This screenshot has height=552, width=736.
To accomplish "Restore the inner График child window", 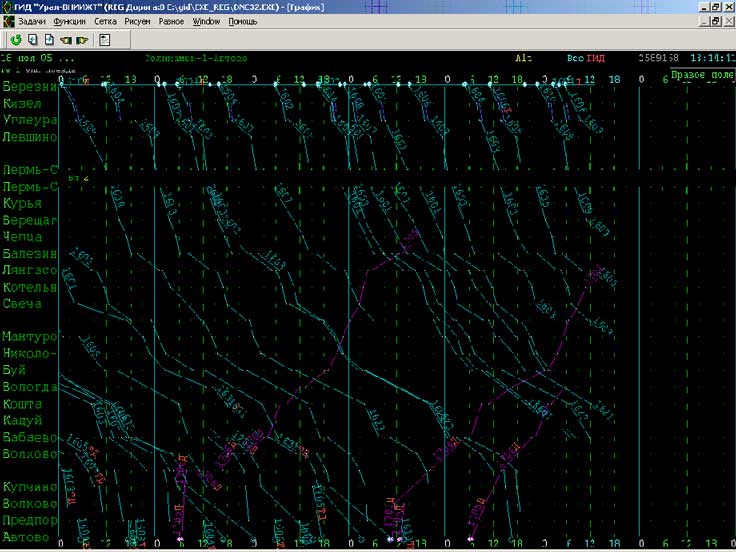I will pos(715,22).
